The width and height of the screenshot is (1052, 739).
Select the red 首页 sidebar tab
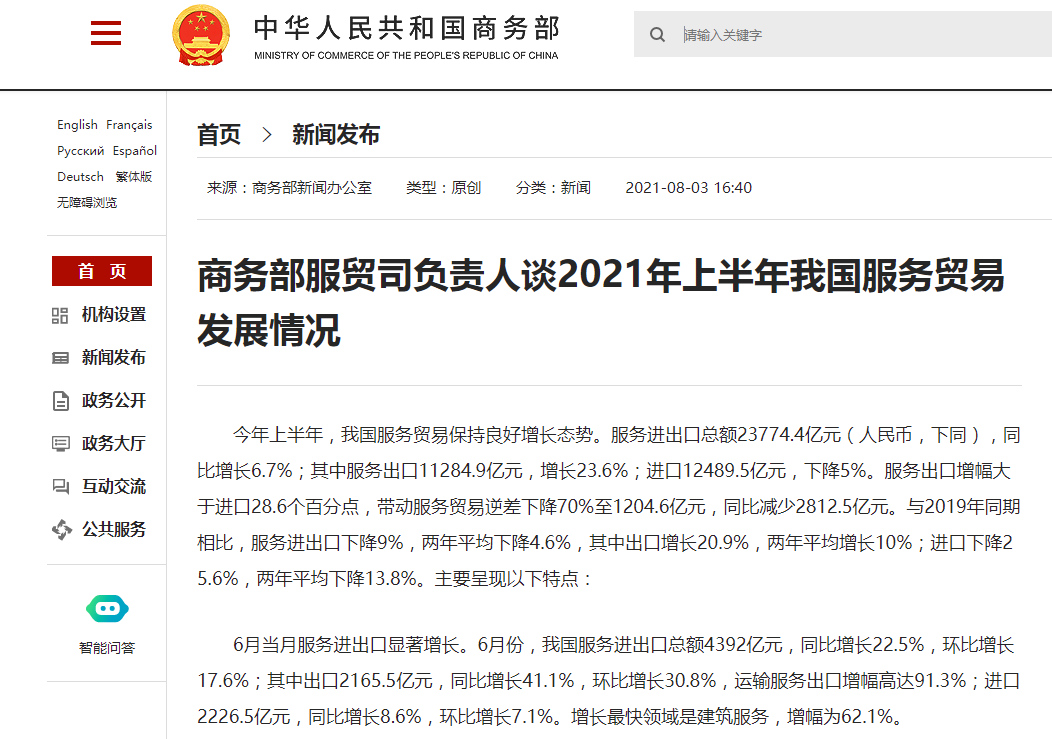click(102, 271)
